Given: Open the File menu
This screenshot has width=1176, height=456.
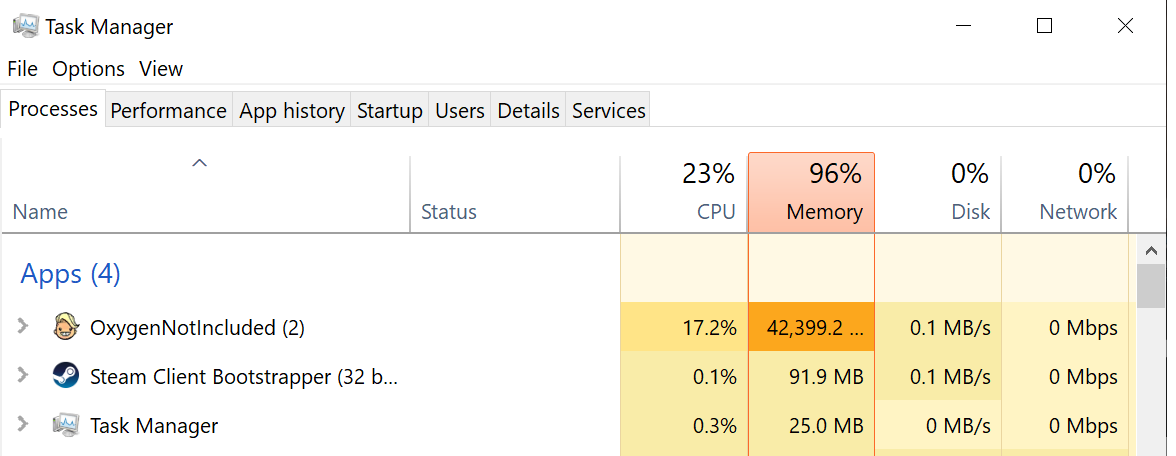Looking at the screenshot, I should point(22,69).
